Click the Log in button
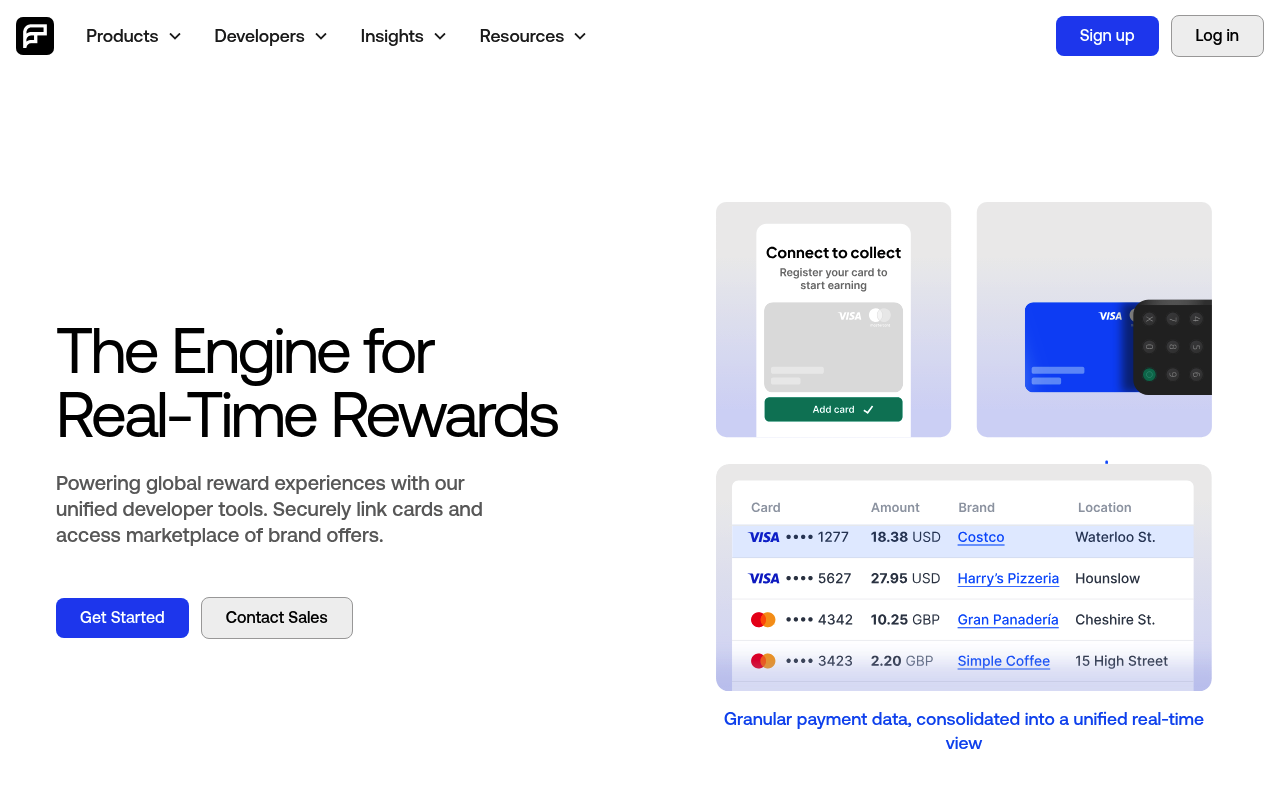Screen dimensions: 1280x800 (x=1217, y=36)
